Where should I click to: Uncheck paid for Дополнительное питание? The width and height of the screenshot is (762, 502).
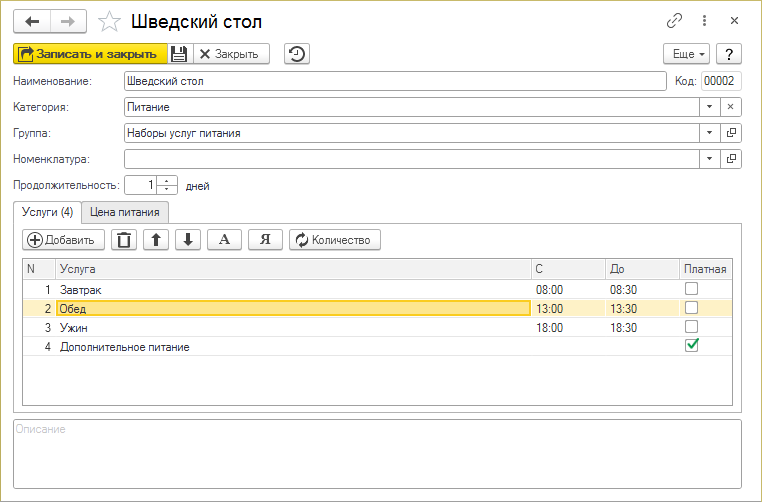tap(691, 346)
